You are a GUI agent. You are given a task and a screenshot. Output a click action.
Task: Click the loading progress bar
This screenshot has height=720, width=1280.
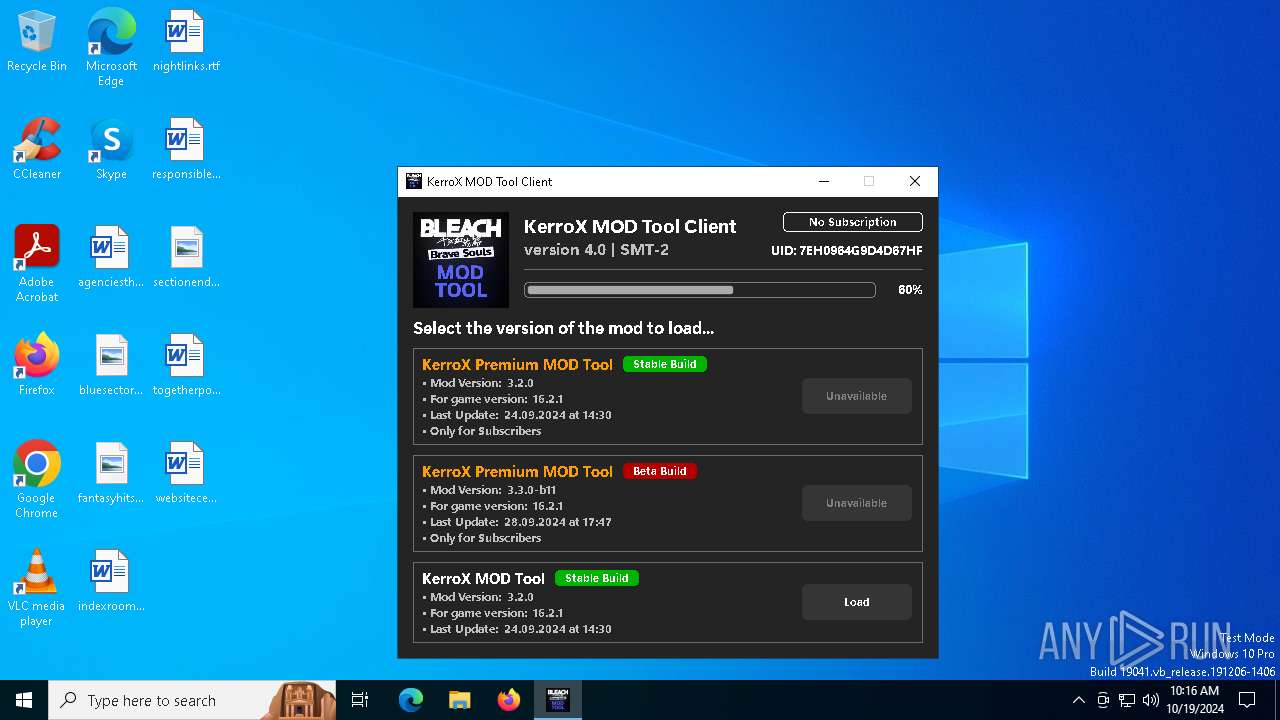coord(700,290)
